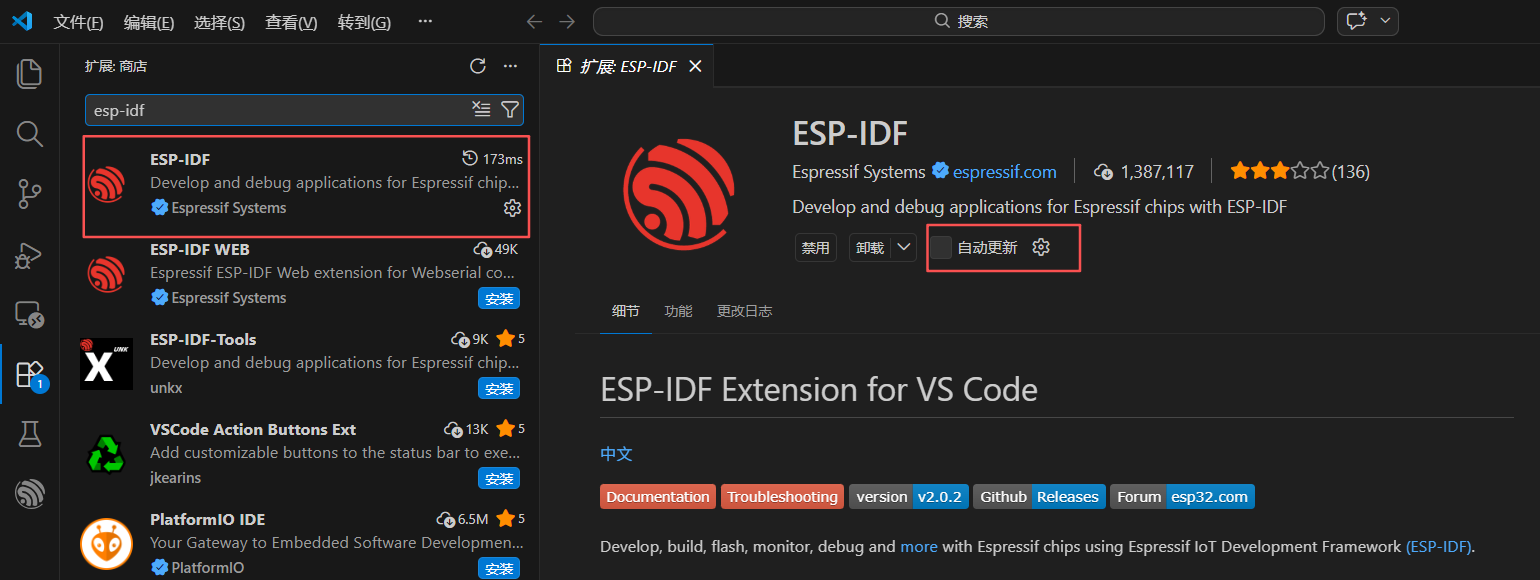Click the Troubleshooting badge
Screen dimensions: 1540x580
click(782, 497)
